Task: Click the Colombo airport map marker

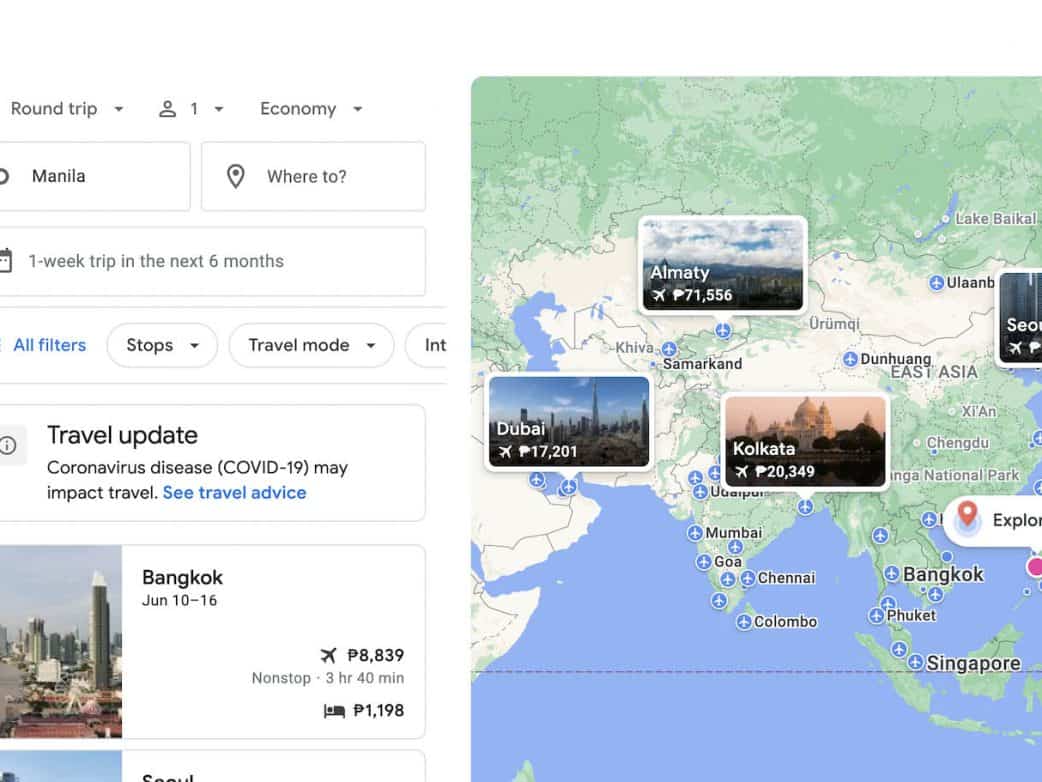Action: pos(743,622)
